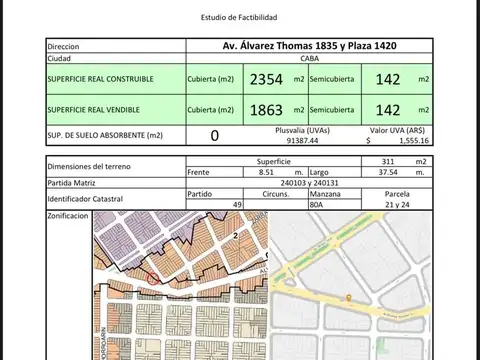Click the 'Parcela' header cell
The width and height of the screenshot is (480, 360).
tap(397, 194)
